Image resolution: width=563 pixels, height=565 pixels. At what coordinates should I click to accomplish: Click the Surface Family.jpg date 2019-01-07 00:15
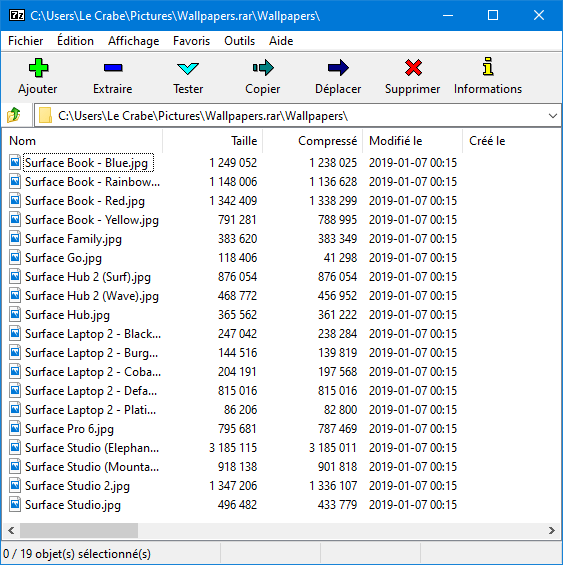pyautogui.click(x=413, y=239)
